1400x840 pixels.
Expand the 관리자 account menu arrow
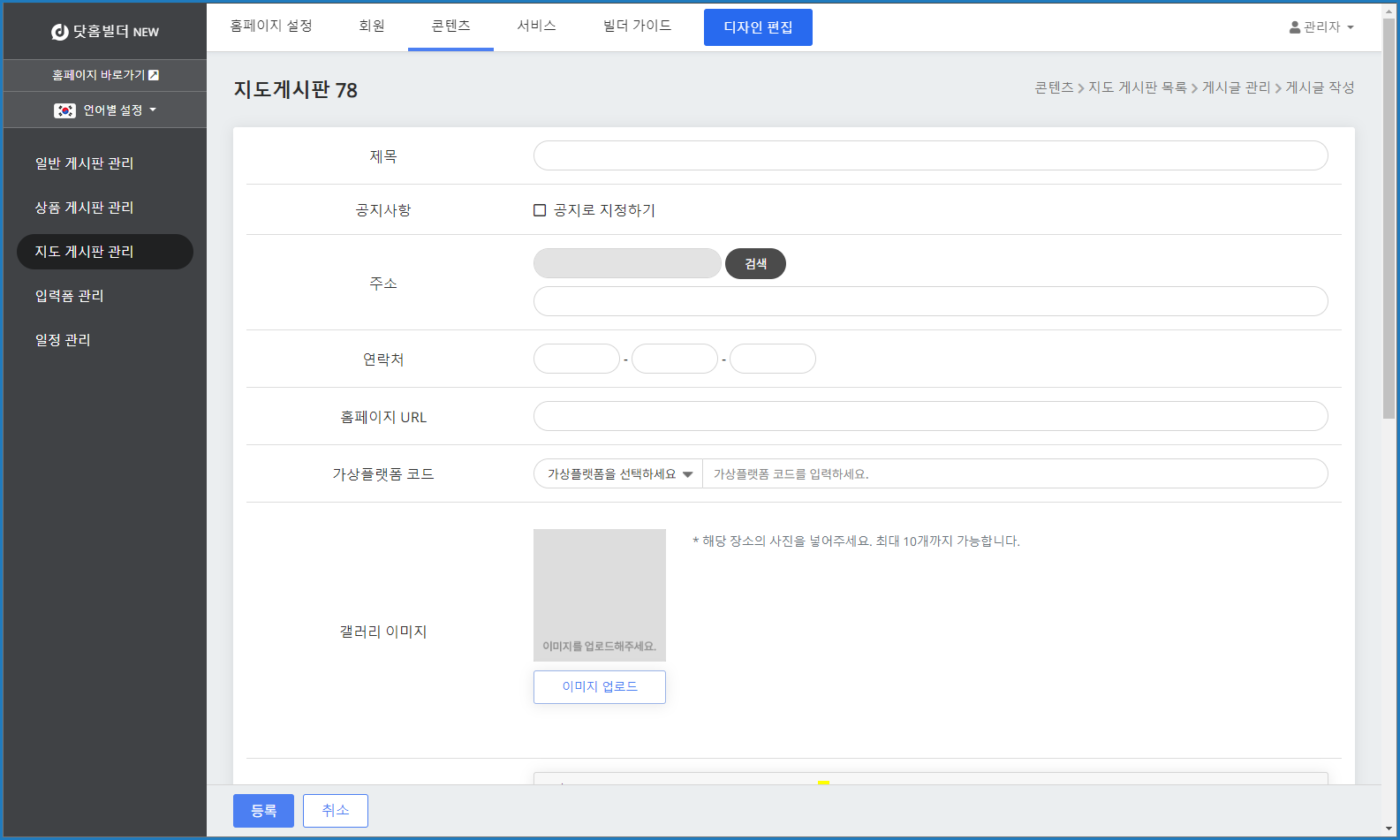[1351, 27]
